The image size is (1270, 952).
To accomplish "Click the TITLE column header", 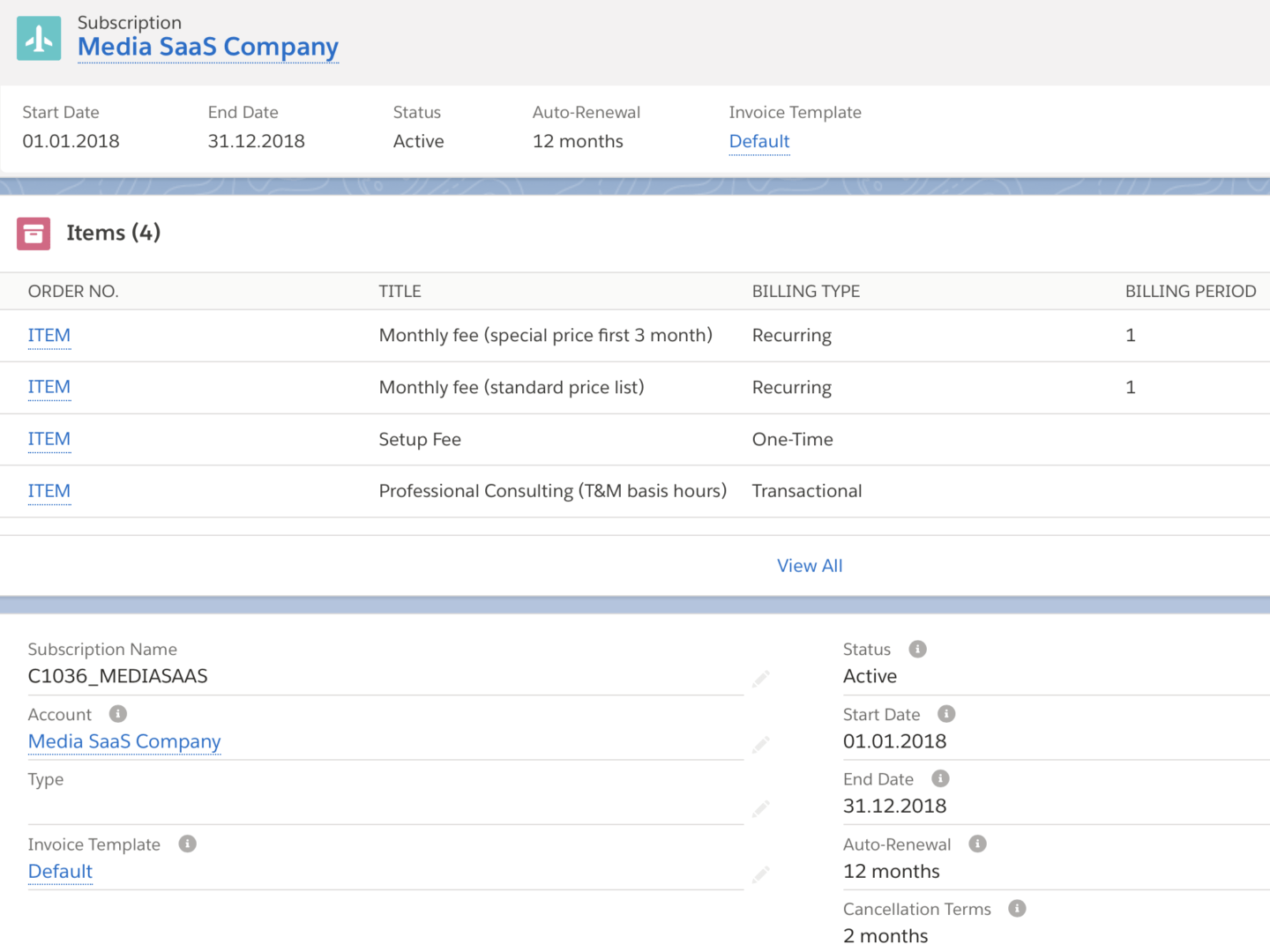I will (x=400, y=292).
